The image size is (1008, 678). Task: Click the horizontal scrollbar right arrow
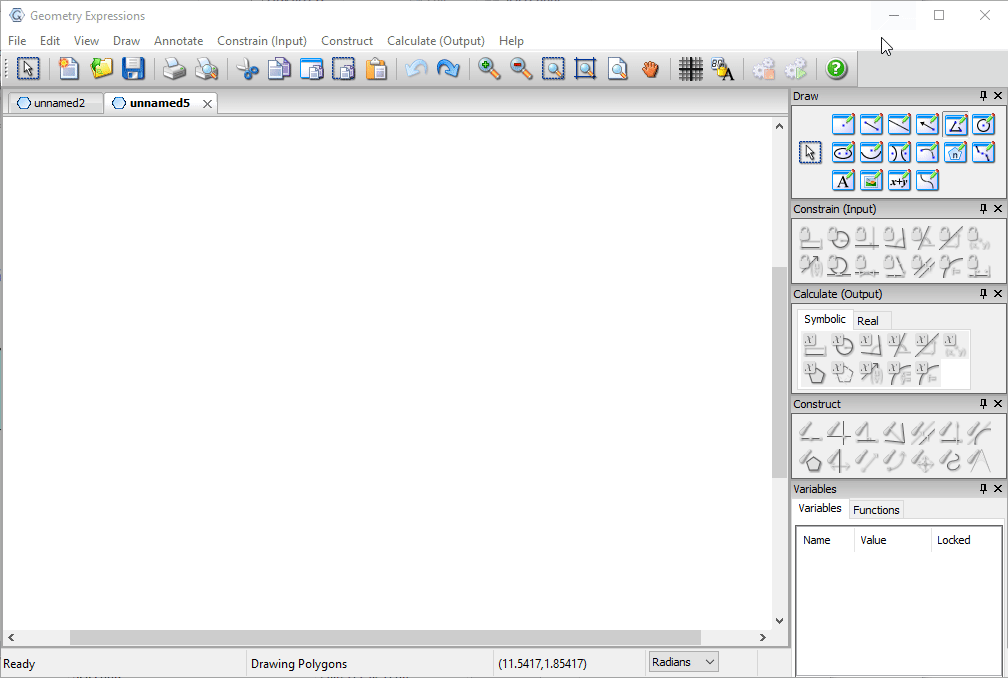(x=762, y=638)
